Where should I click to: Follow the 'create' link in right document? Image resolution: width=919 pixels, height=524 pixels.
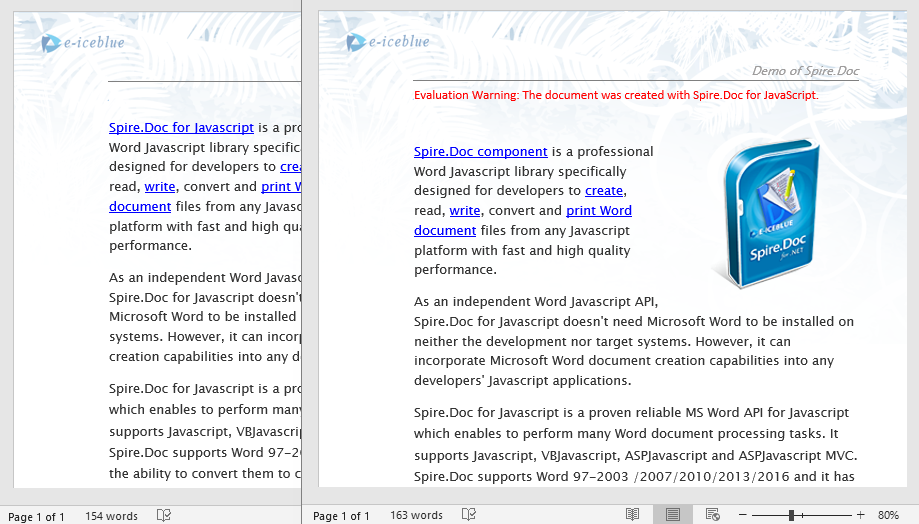click(604, 190)
